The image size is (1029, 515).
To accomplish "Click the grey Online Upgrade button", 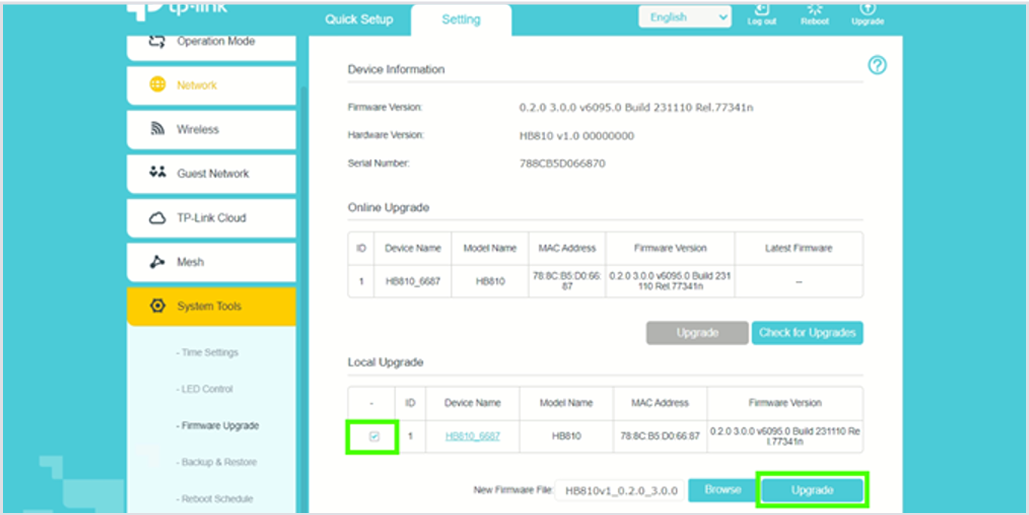I will tap(697, 333).
